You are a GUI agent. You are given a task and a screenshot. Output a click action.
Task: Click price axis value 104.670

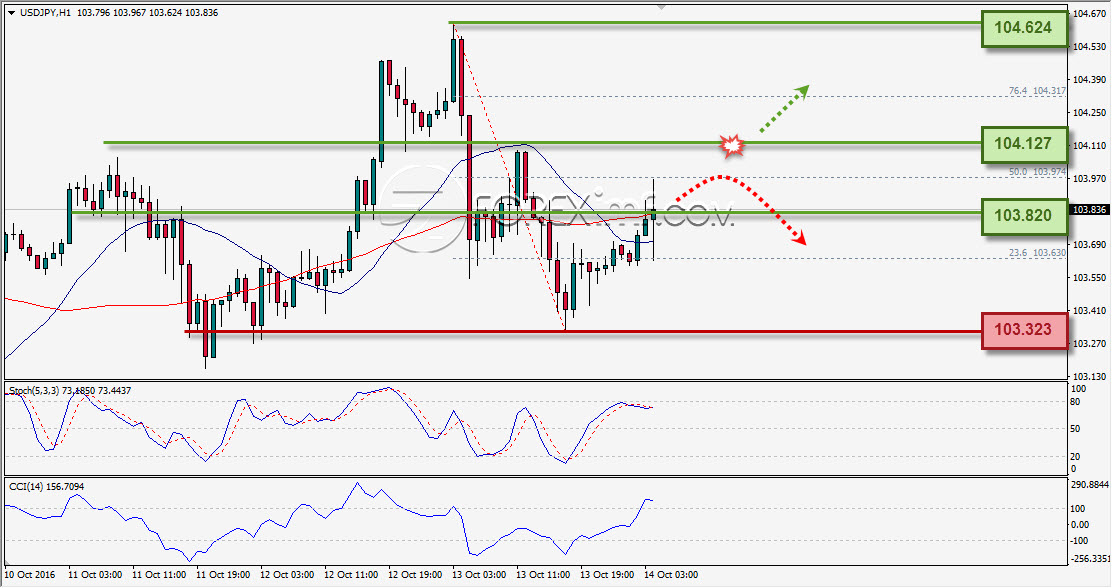[1090, 13]
